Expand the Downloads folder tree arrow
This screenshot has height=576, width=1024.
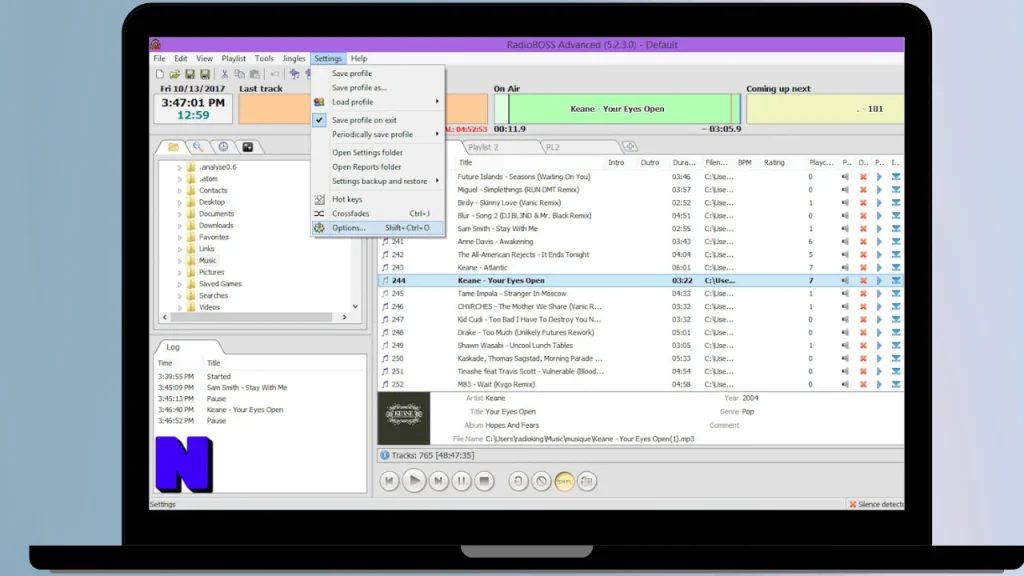point(180,226)
